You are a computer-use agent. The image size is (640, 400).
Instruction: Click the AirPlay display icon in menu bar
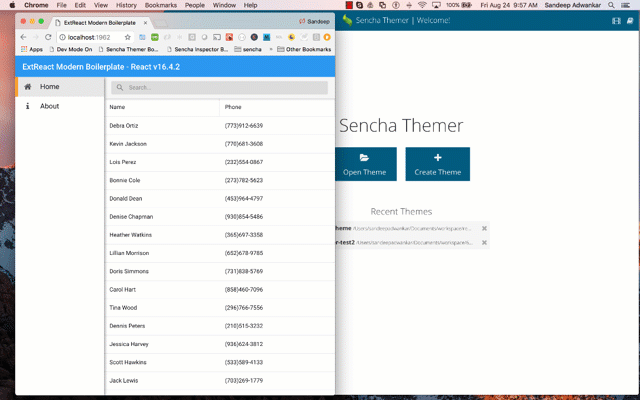436,5
